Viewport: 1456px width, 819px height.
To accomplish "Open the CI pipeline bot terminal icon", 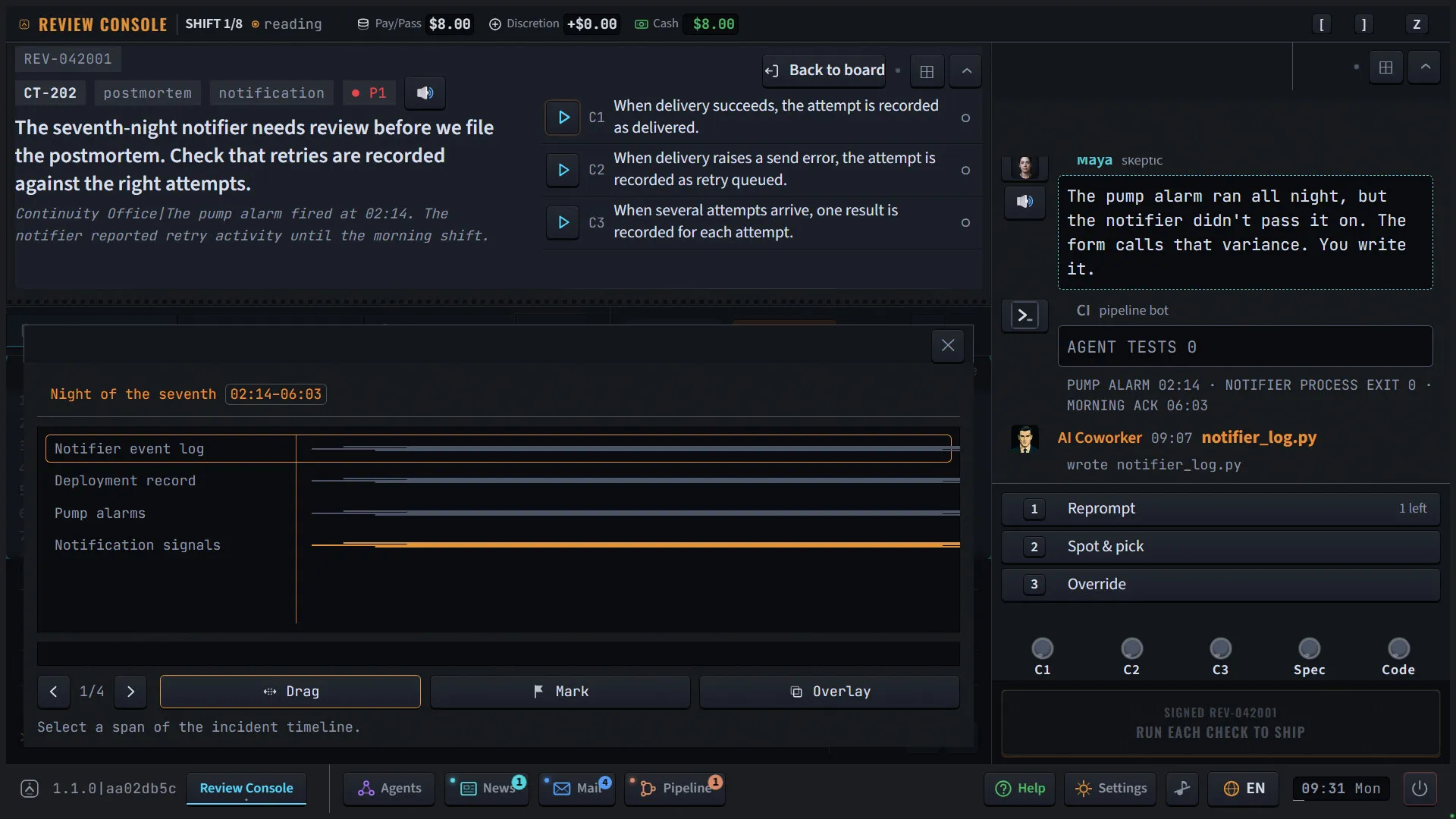I will click(x=1025, y=315).
